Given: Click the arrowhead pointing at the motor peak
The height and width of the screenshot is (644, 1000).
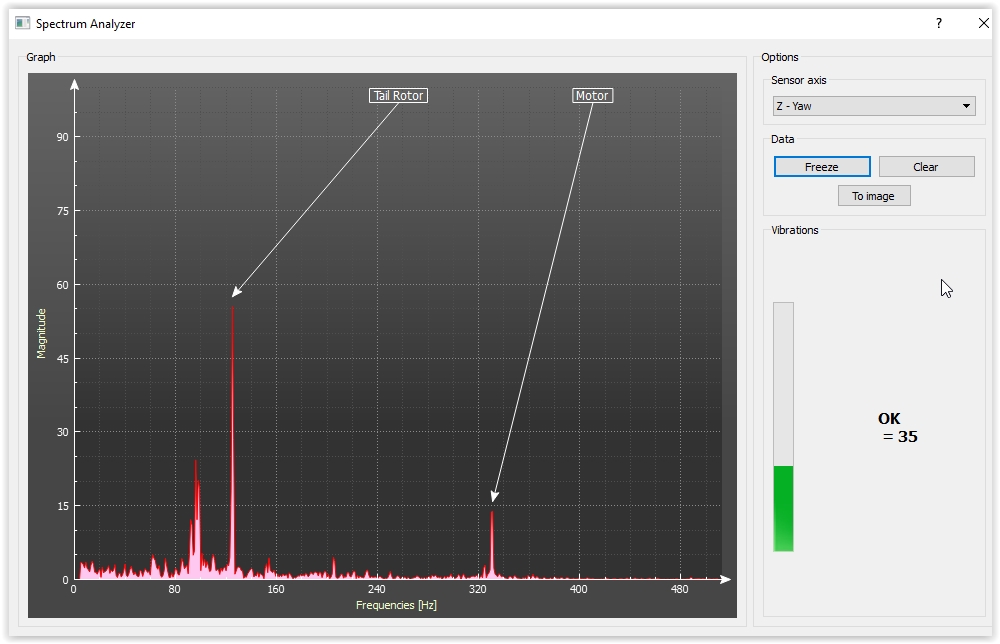Looking at the screenshot, I should tap(493, 497).
